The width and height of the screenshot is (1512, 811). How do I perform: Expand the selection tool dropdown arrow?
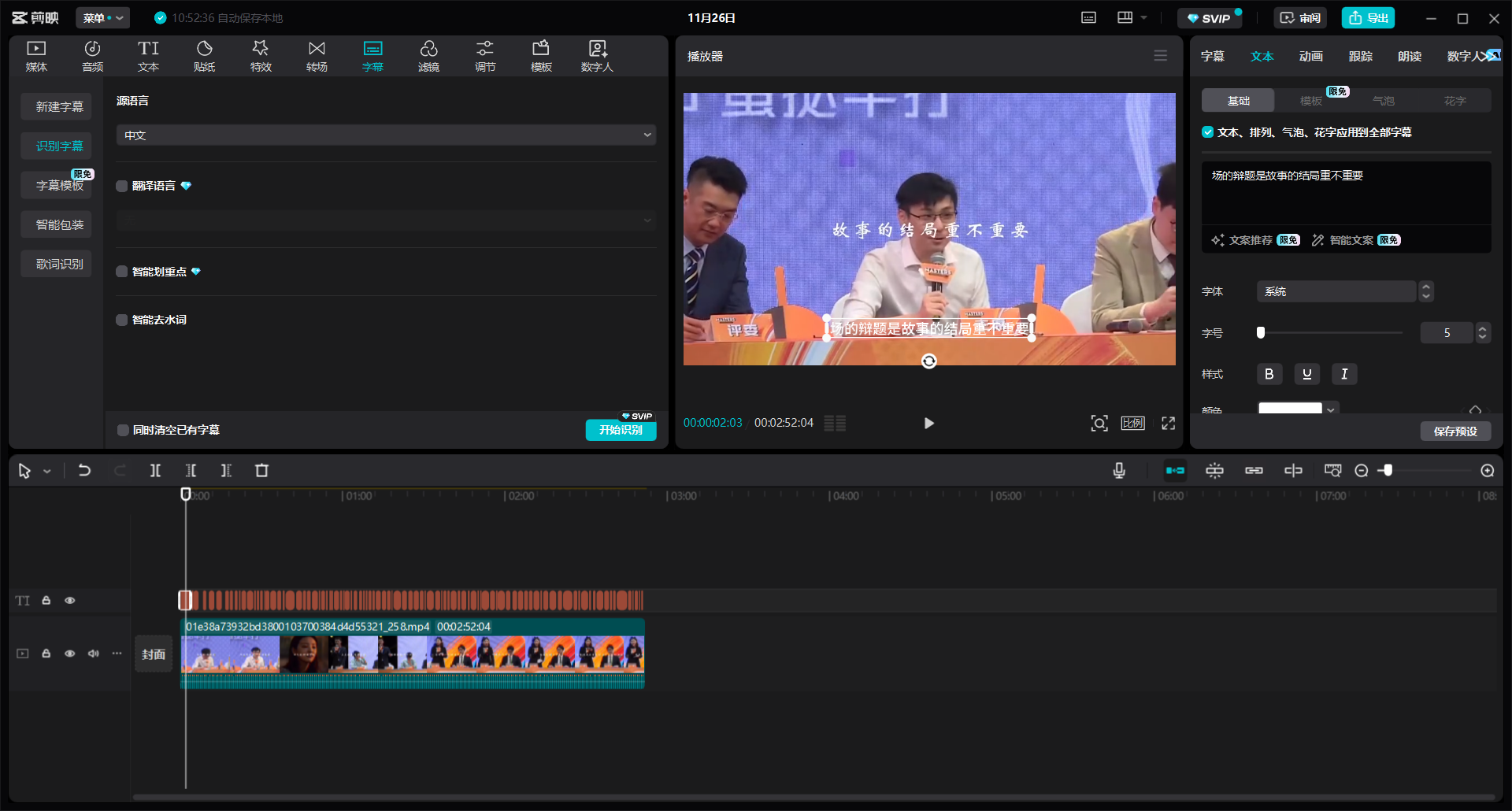pos(47,471)
